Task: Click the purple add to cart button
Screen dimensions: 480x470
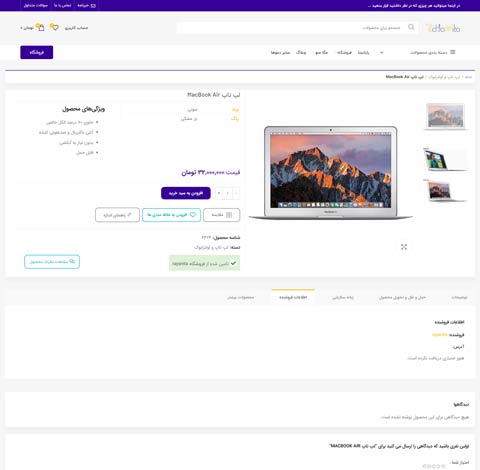Action: point(186,193)
